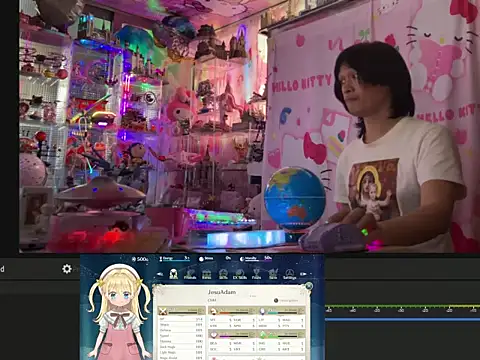Click the webcam video preview
The image size is (480, 360).
point(249,126)
